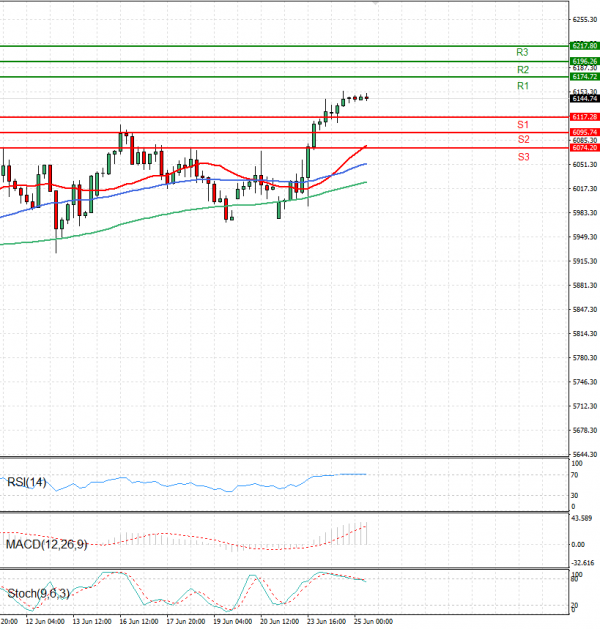This screenshot has width=600, height=629.
Task: Click the MACD scale value 43.589
Action: [582, 518]
